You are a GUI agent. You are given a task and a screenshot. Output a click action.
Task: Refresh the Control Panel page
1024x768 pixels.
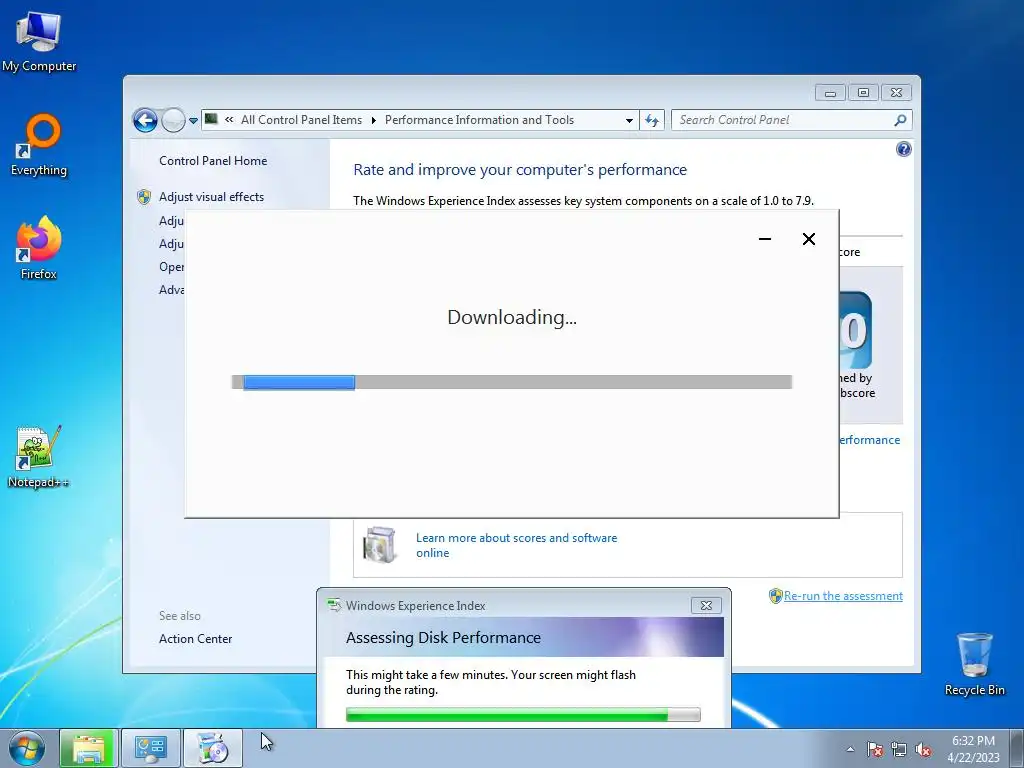pos(652,120)
